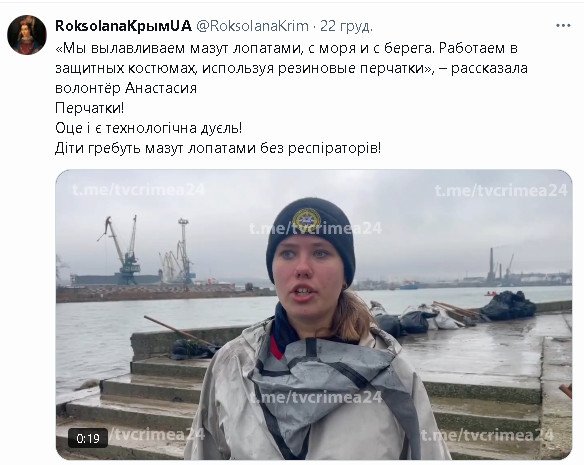Click the top-left t.me/tvcrimea24 watermark
This screenshot has width=584, height=465.
(138, 190)
